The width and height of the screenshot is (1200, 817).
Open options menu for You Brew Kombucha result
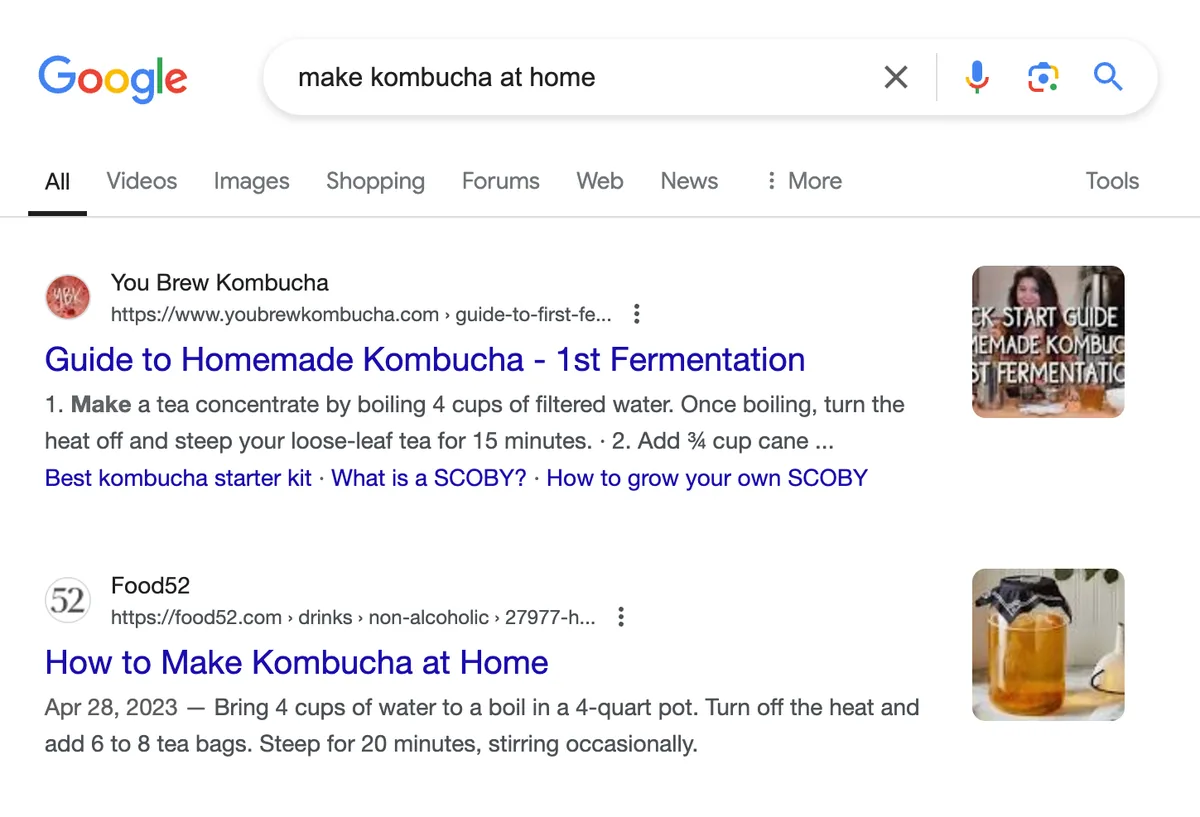[x=636, y=314]
